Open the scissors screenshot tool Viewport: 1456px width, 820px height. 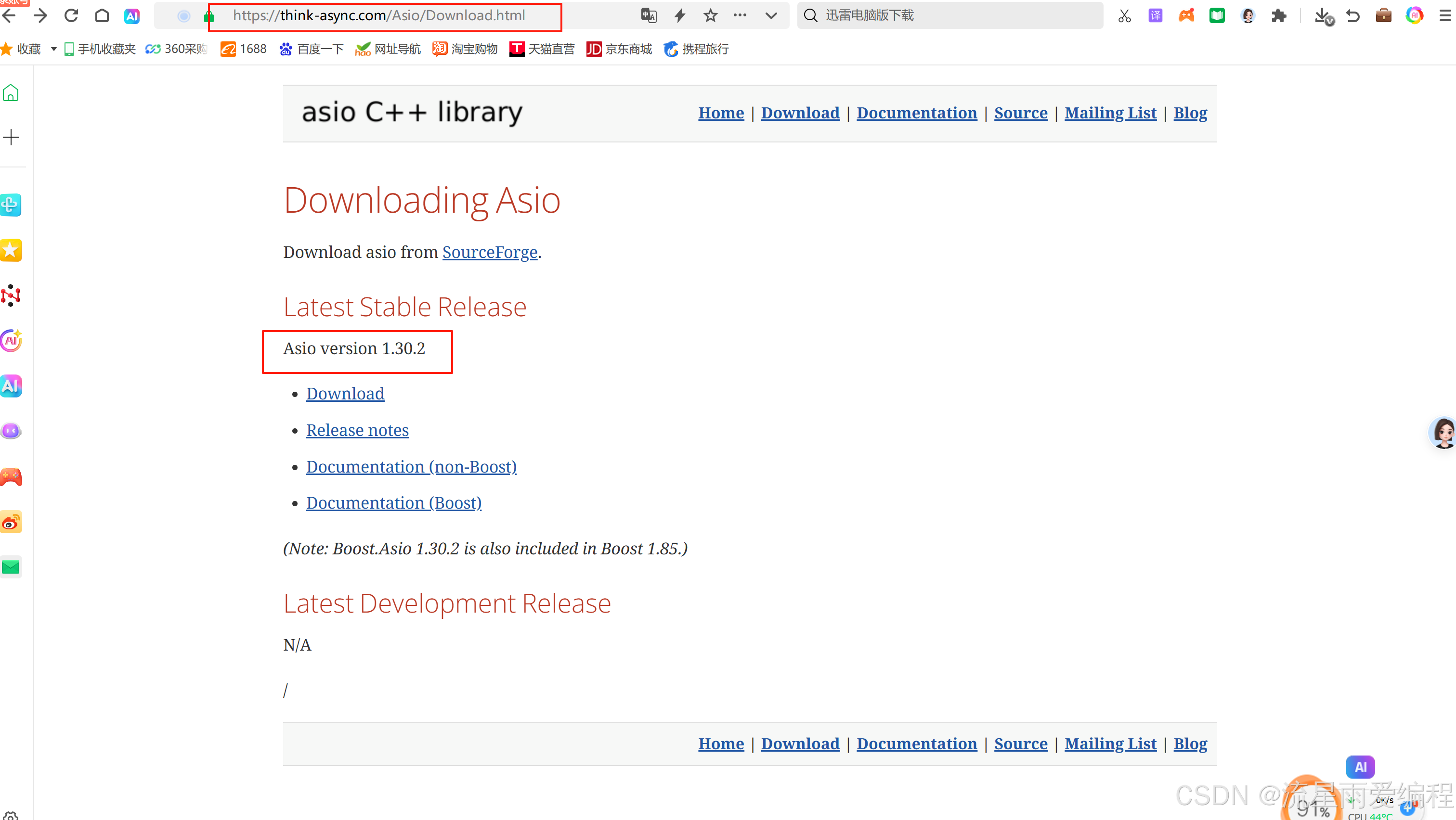click(1124, 15)
